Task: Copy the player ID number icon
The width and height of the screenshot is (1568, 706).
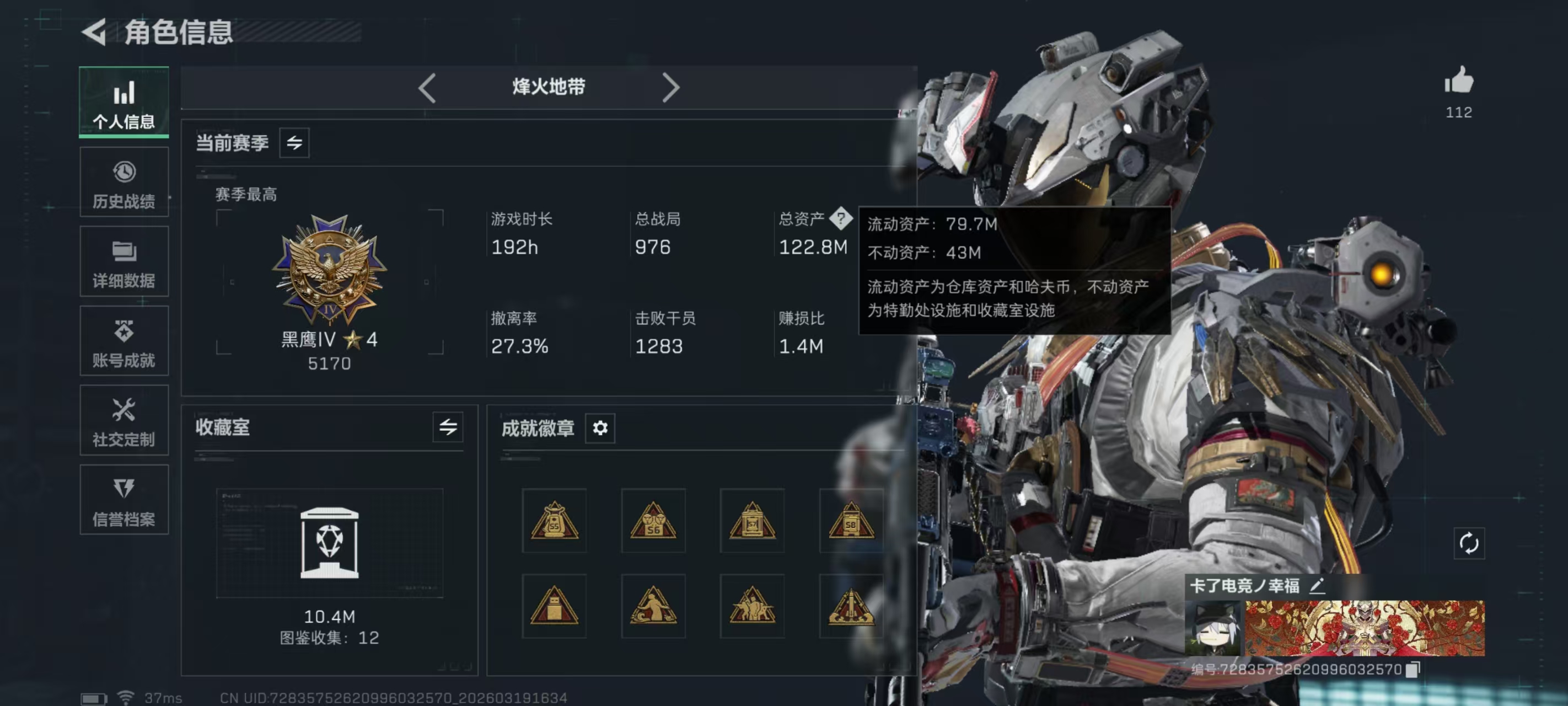Action: point(1413,669)
